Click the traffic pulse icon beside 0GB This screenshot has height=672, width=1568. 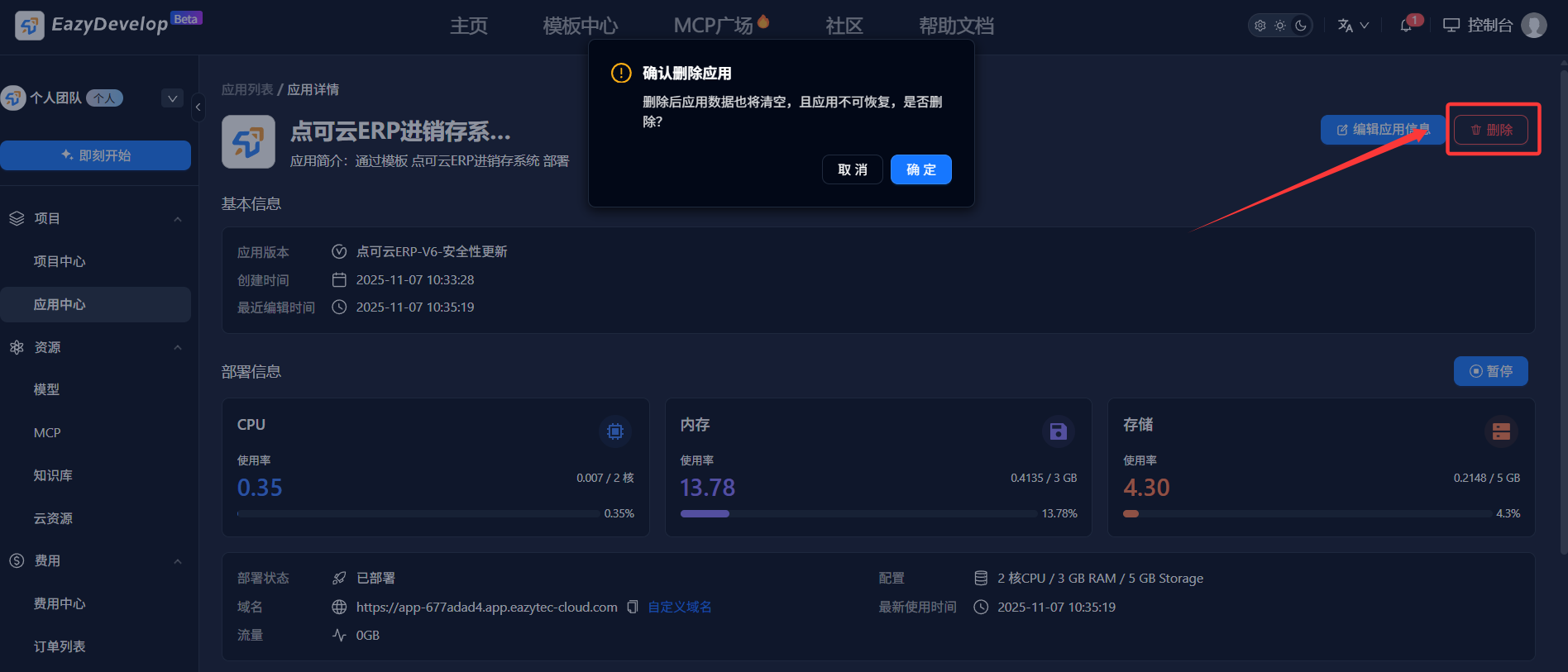339,636
